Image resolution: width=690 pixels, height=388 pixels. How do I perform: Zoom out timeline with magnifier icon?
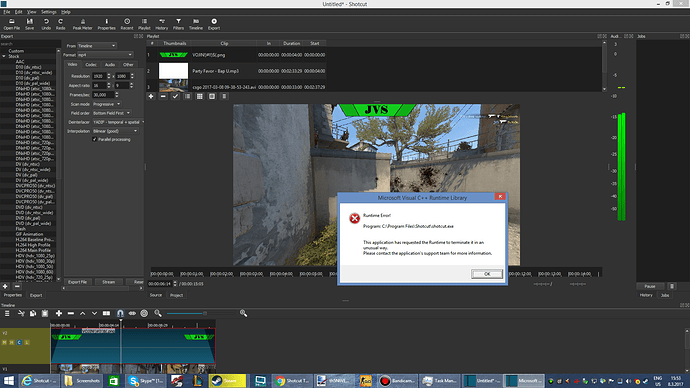coord(158,313)
